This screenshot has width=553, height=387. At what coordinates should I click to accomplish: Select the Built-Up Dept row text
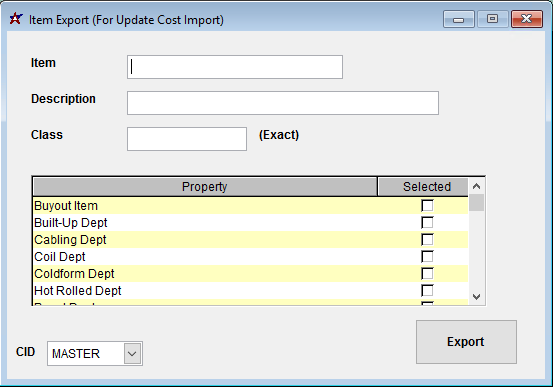pos(71,223)
